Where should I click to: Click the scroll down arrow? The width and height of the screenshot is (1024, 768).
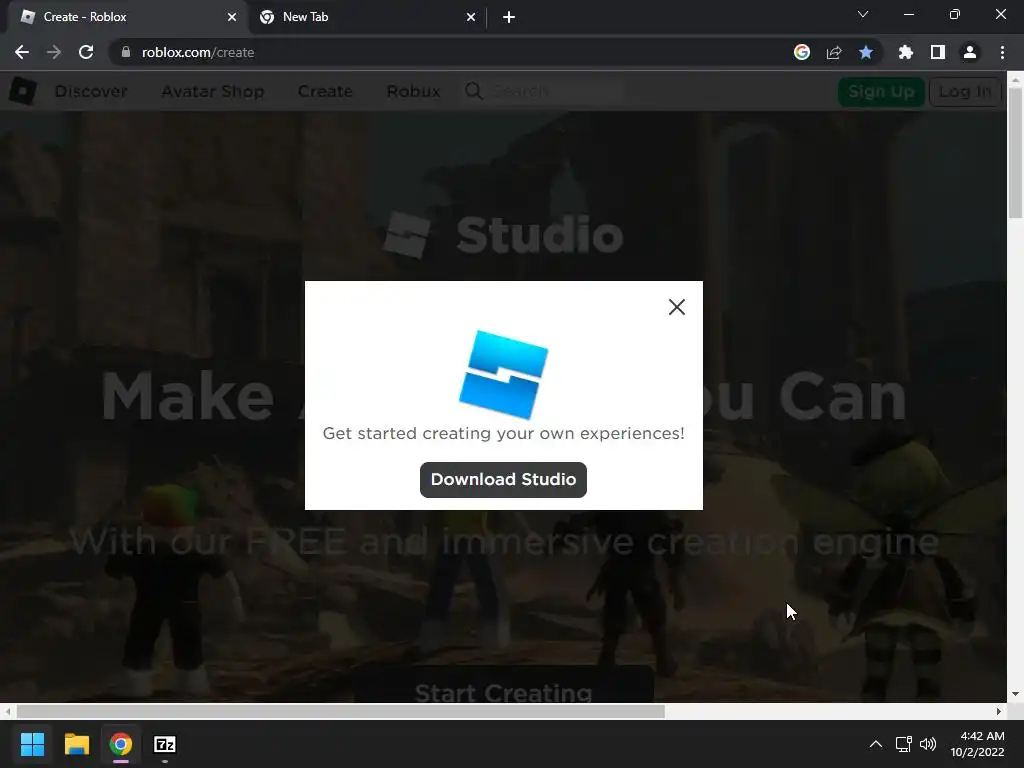click(x=1016, y=694)
